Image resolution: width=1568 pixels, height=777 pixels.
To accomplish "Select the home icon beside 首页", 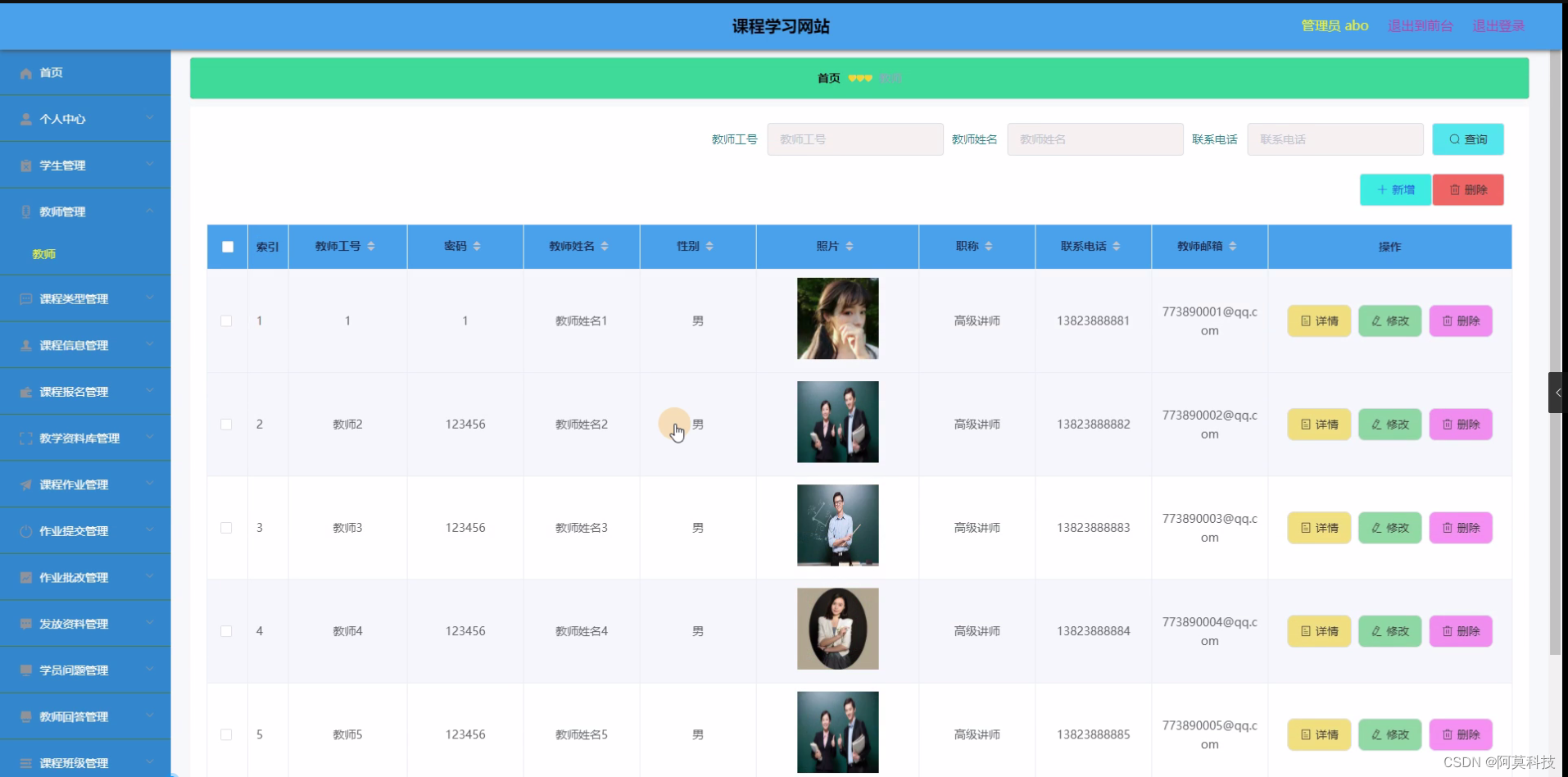I will (25, 73).
